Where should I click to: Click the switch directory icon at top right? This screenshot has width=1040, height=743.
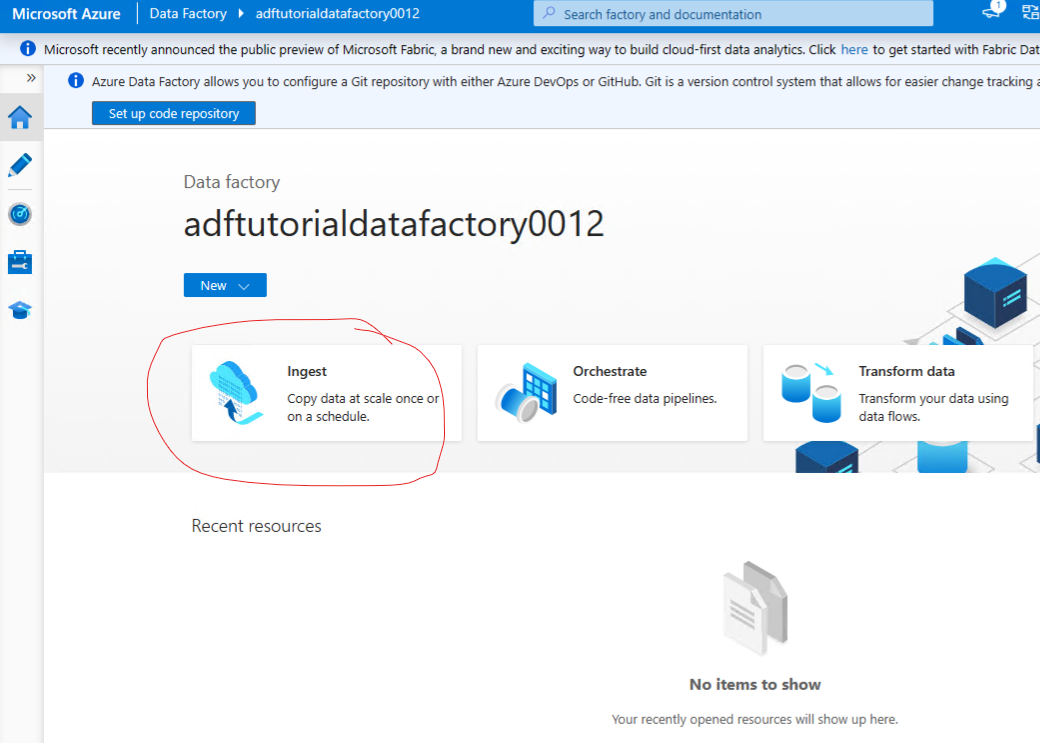(1030, 13)
